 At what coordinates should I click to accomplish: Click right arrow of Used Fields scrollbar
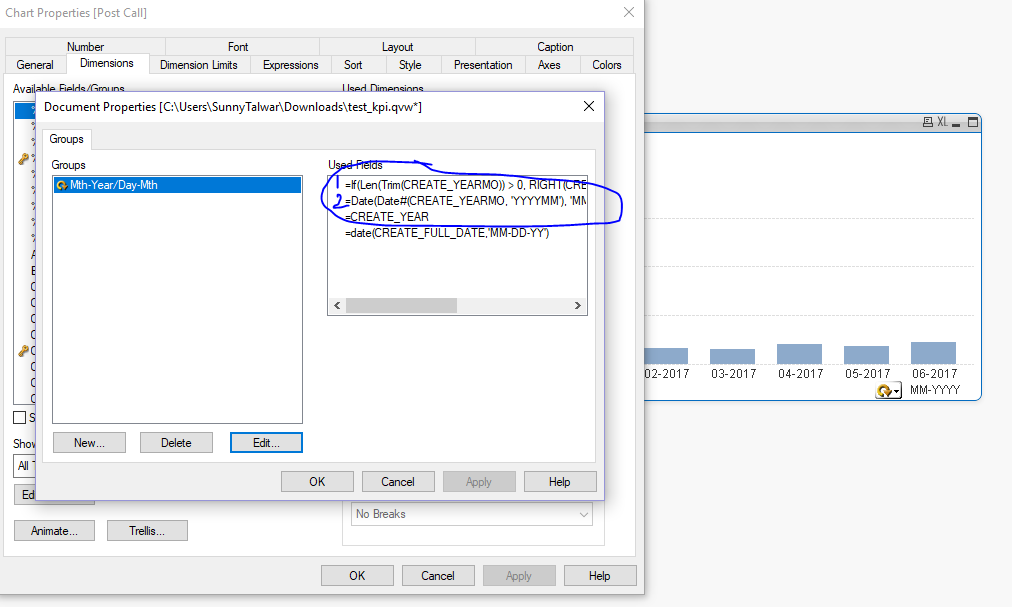578,305
